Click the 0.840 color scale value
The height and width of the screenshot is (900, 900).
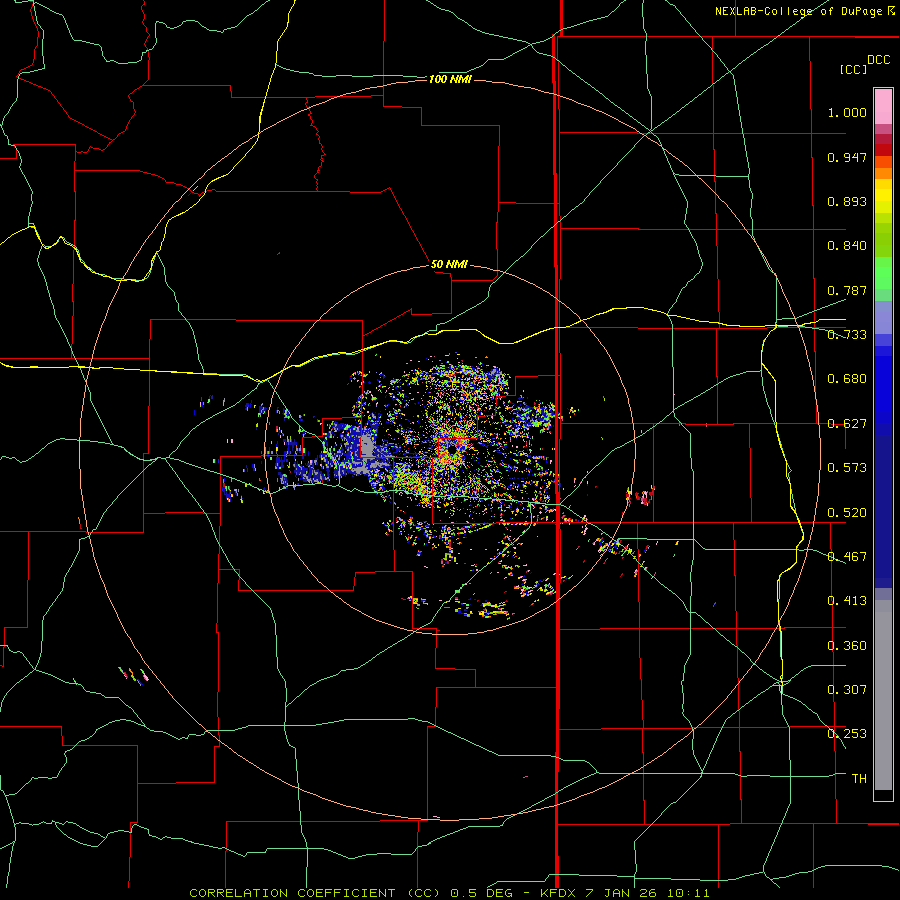(x=847, y=246)
